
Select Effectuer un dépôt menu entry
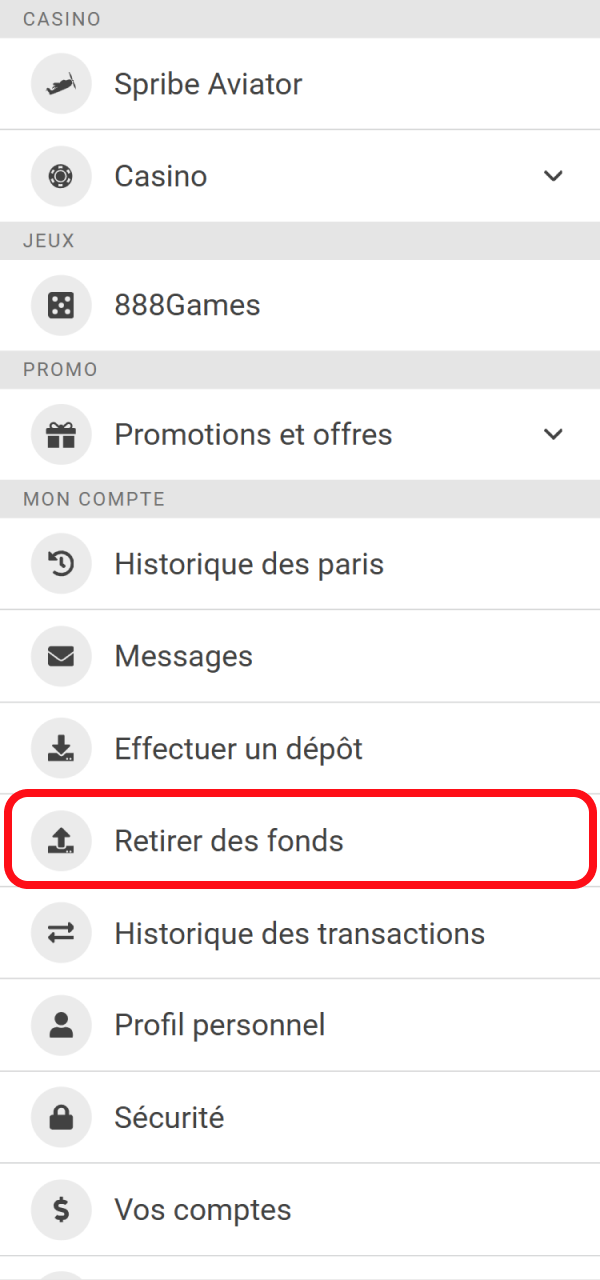tap(238, 748)
